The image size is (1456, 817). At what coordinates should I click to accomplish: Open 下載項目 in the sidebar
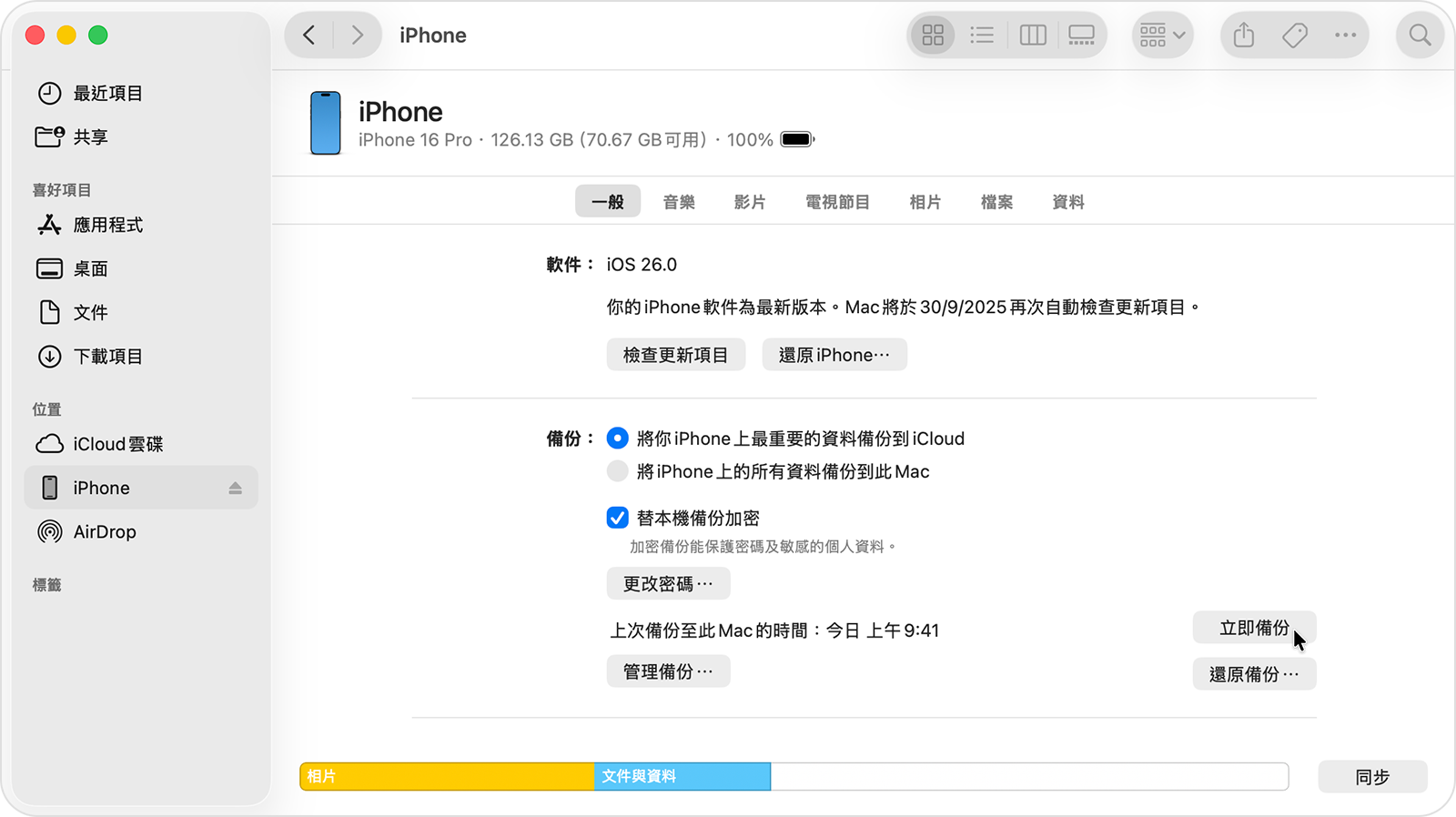click(141, 356)
